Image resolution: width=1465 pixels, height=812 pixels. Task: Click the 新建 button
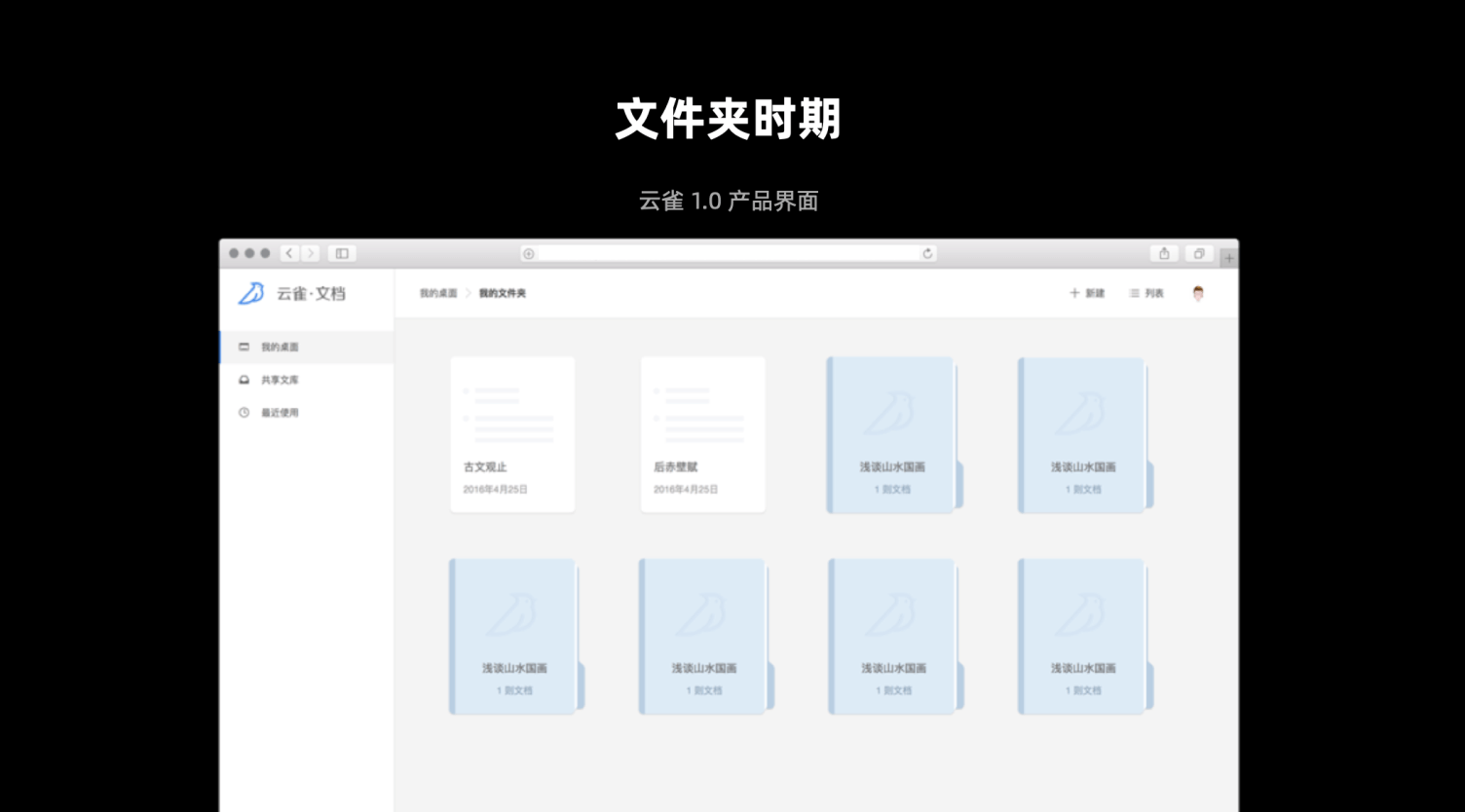tap(1087, 293)
